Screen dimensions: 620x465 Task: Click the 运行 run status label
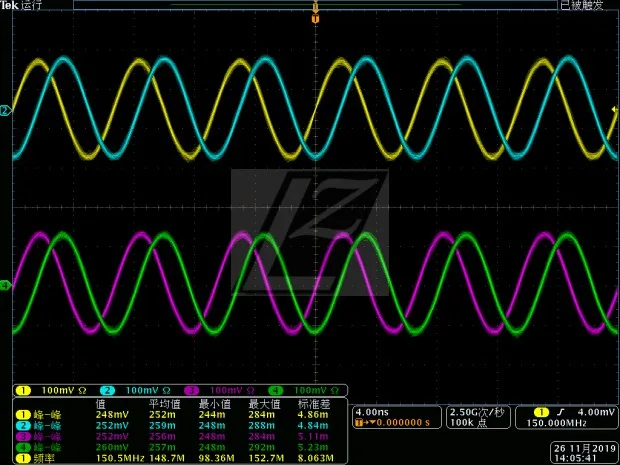31,5
